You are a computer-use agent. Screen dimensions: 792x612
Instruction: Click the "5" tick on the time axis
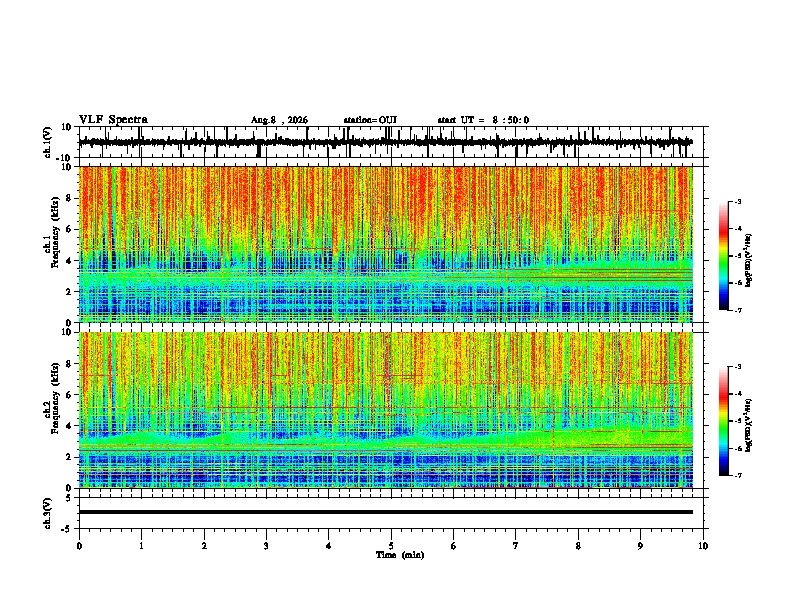[391, 546]
